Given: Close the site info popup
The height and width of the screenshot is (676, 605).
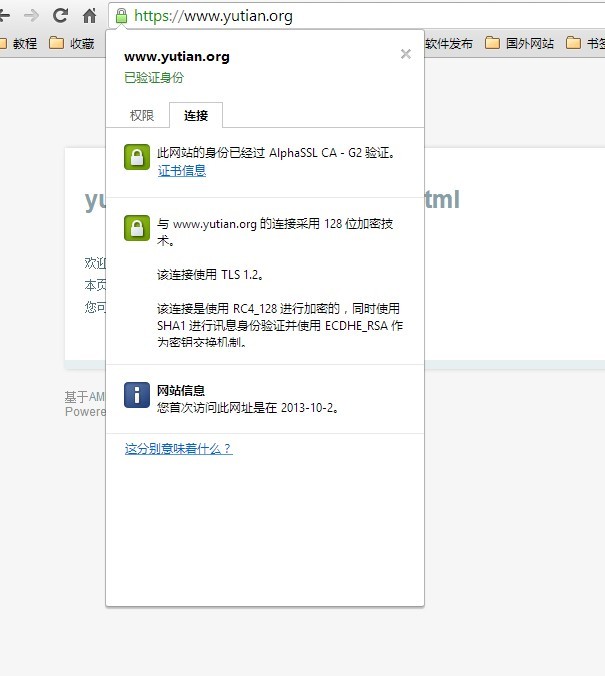Looking at the screenshot, I should [x=405, y=54].
